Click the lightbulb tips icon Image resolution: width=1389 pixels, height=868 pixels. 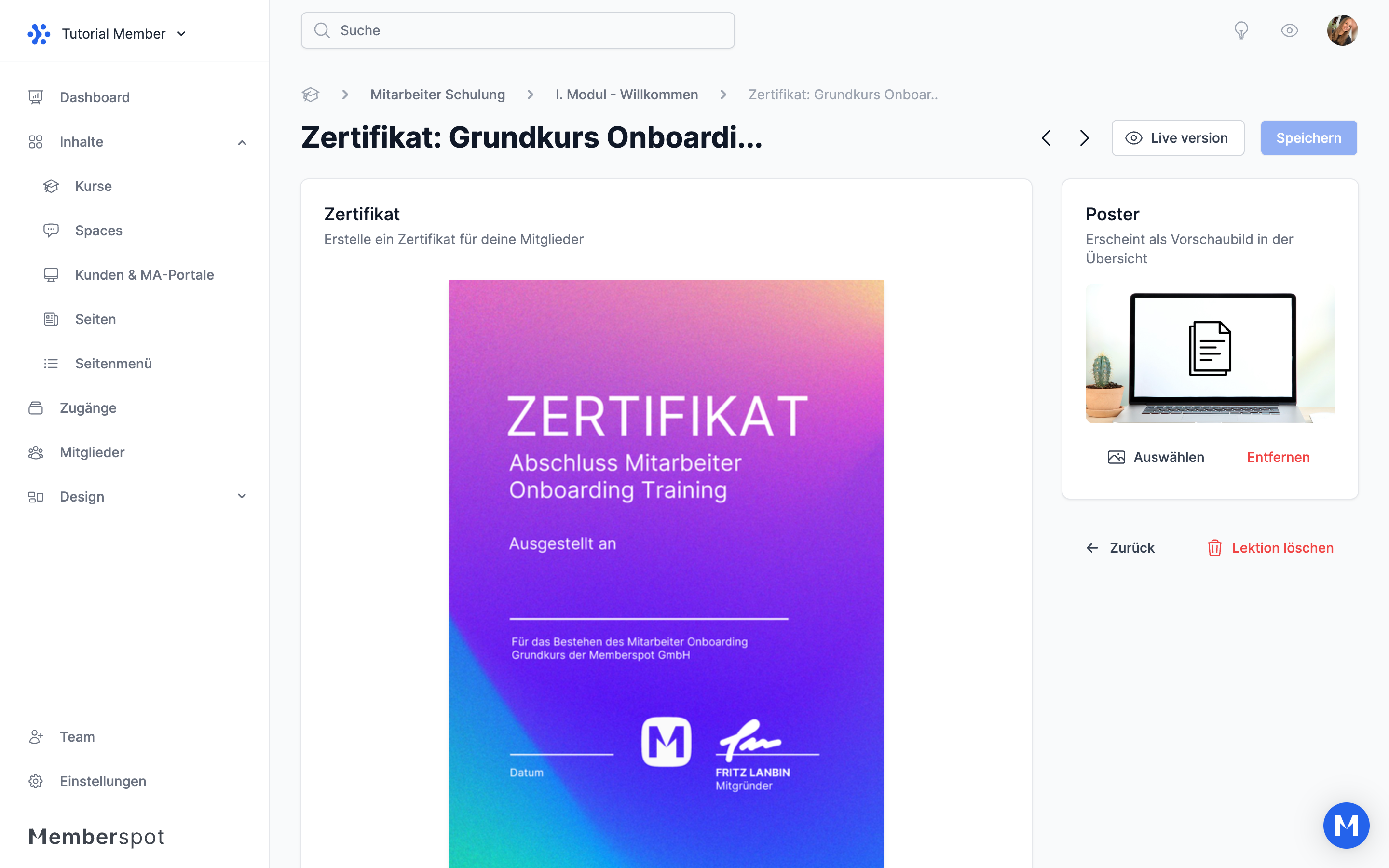point(1241,30)
